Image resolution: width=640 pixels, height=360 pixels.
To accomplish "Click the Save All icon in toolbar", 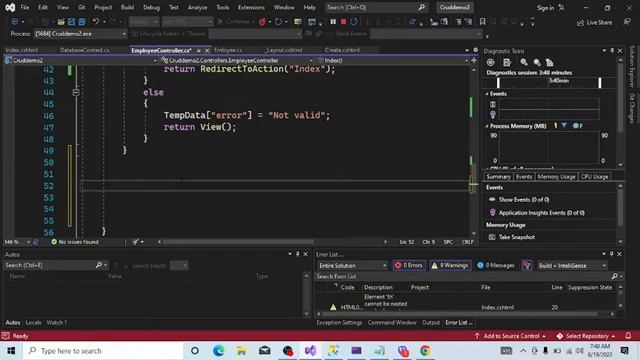I will [x=82, y=22].
